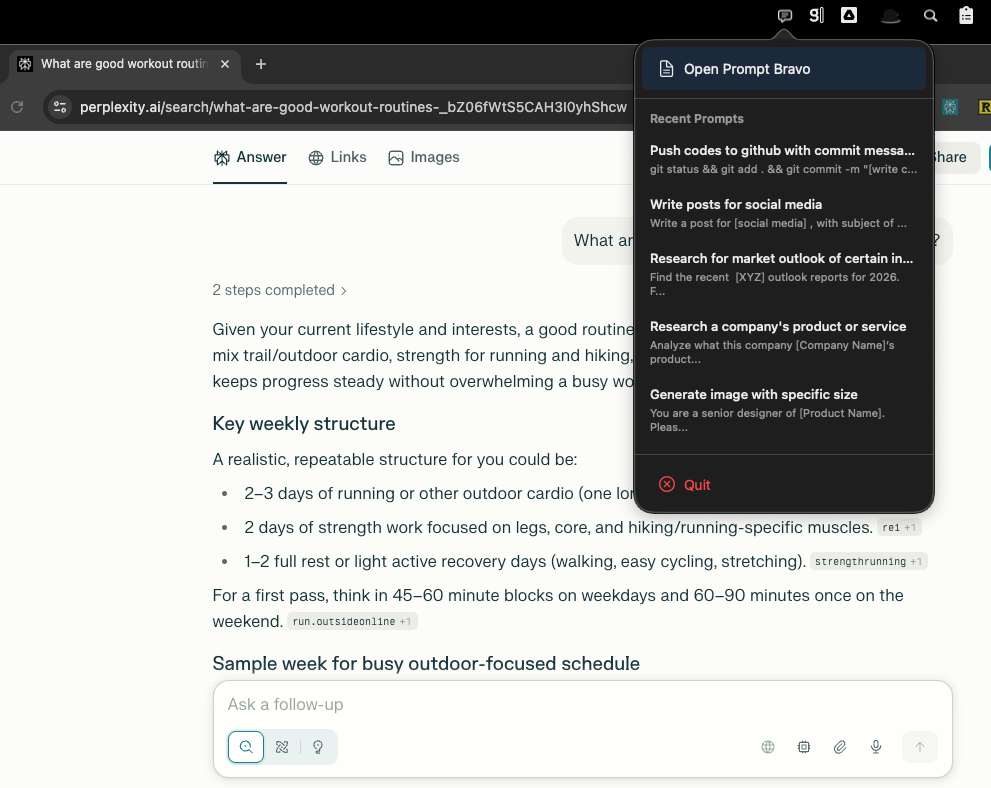The image size is (991, 788).
Task: Start voice dictation with microphone icon
Action: tap(876, 747)
